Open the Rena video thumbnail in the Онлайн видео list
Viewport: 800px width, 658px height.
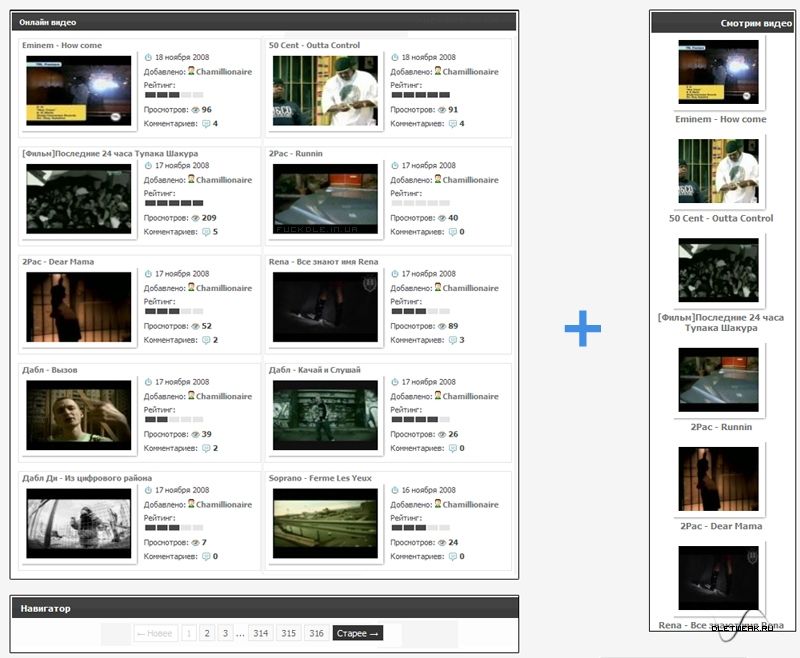point(326,307)
